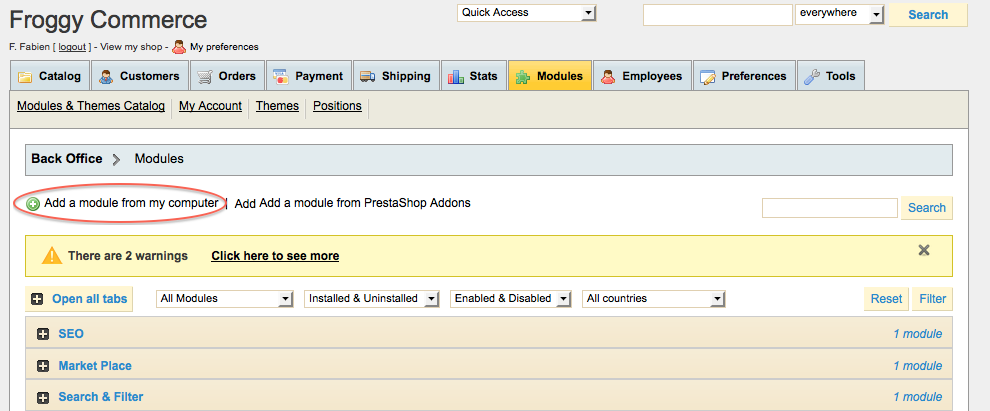Open the All countries dropdown
Image resolution: width=990 pixels, height=411 pixels.
click(653, 299)
